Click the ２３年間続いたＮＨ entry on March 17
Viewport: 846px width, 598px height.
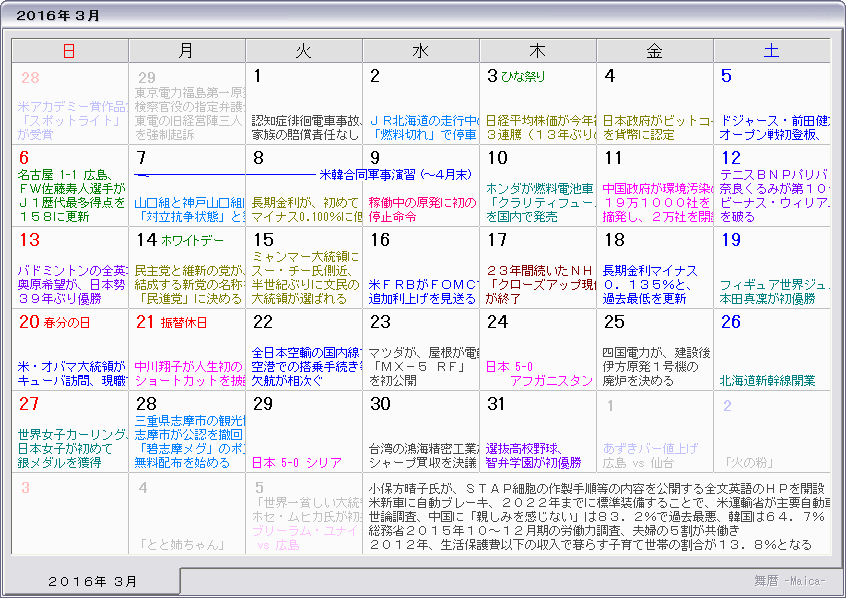[541, 284]
